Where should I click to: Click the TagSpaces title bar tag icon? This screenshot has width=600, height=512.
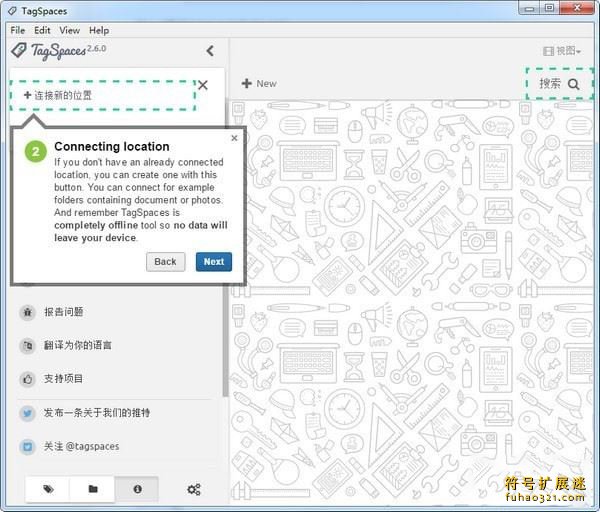tap(12, 11)
